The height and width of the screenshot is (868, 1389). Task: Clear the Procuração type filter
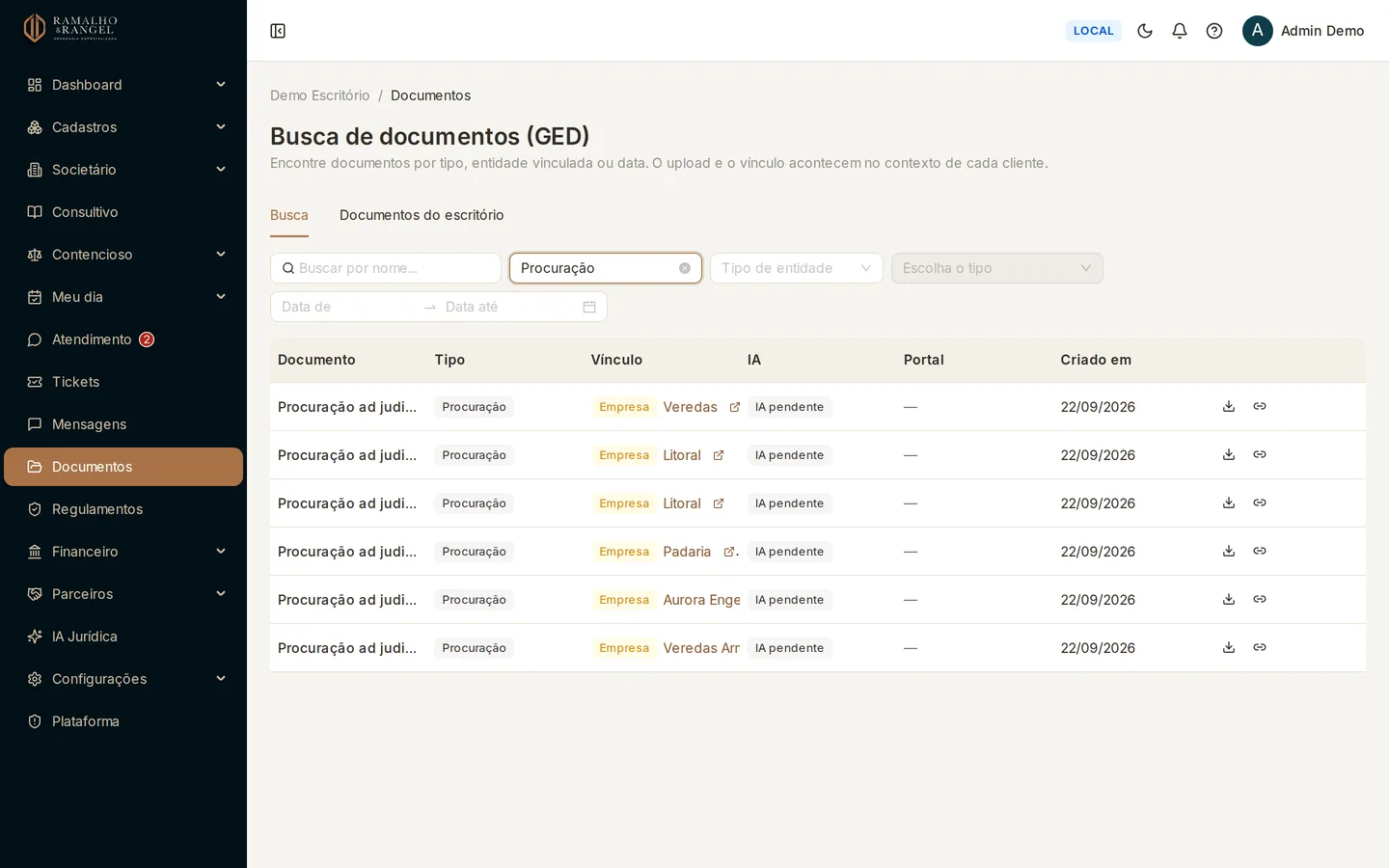(x=685, y=268)
